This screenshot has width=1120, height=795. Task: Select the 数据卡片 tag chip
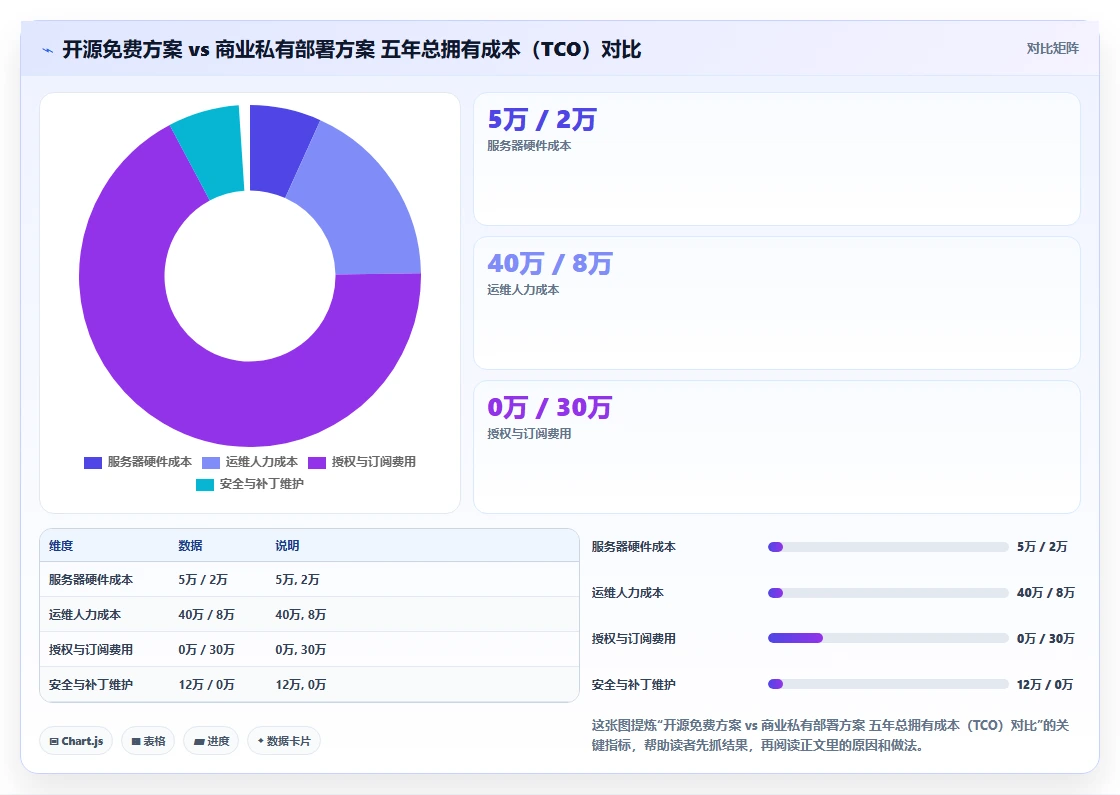pos(284,741)
